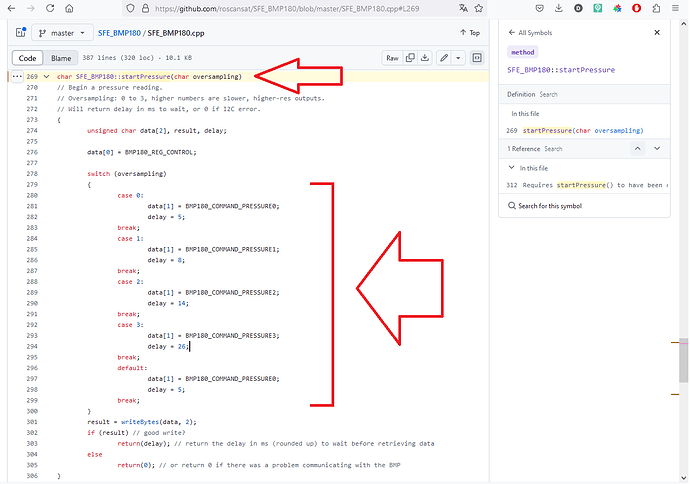Open more edit options dropdown arrow
Screen dimensions: 690x484
458,58
